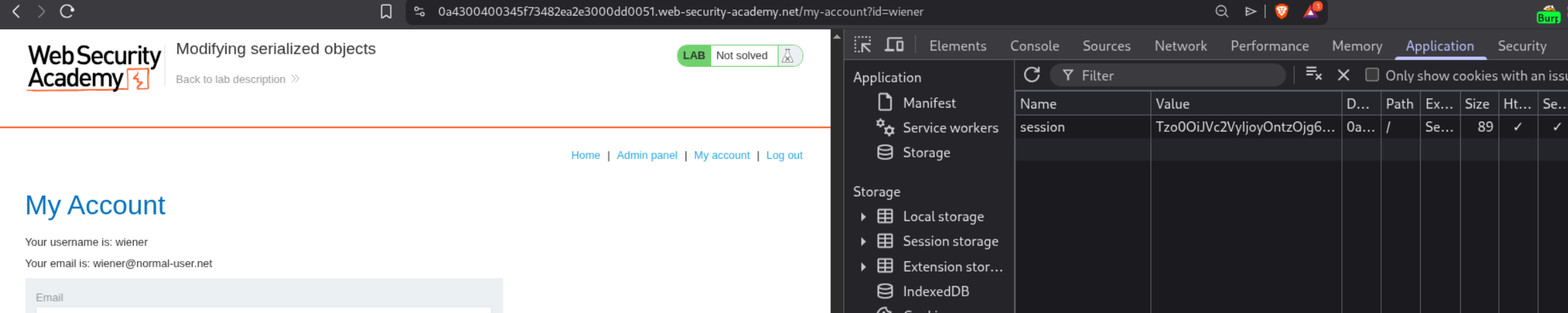Select Manifest in the Application sidebar

point(929,103)
